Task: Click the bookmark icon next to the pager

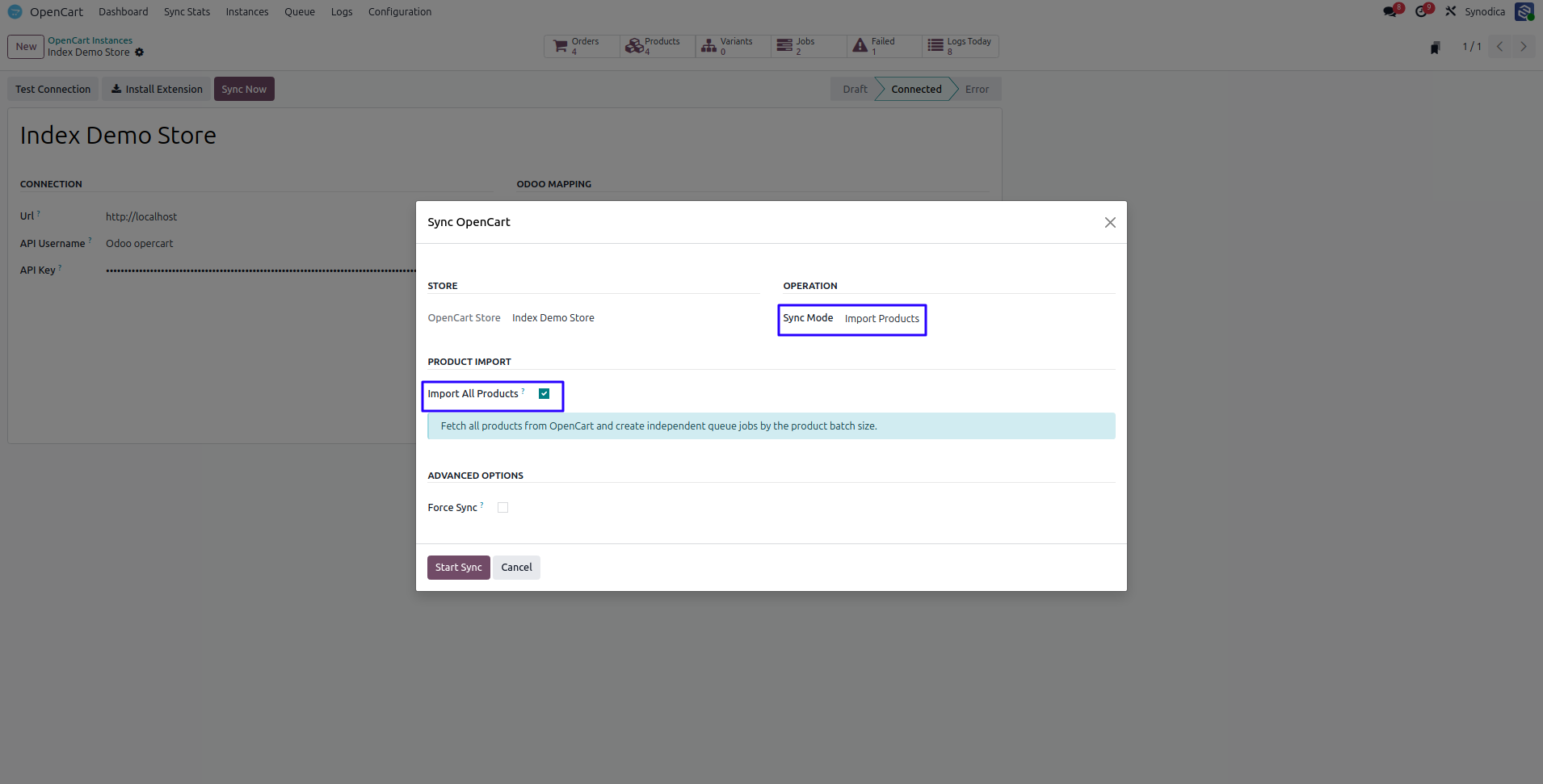Action: 1435,48
